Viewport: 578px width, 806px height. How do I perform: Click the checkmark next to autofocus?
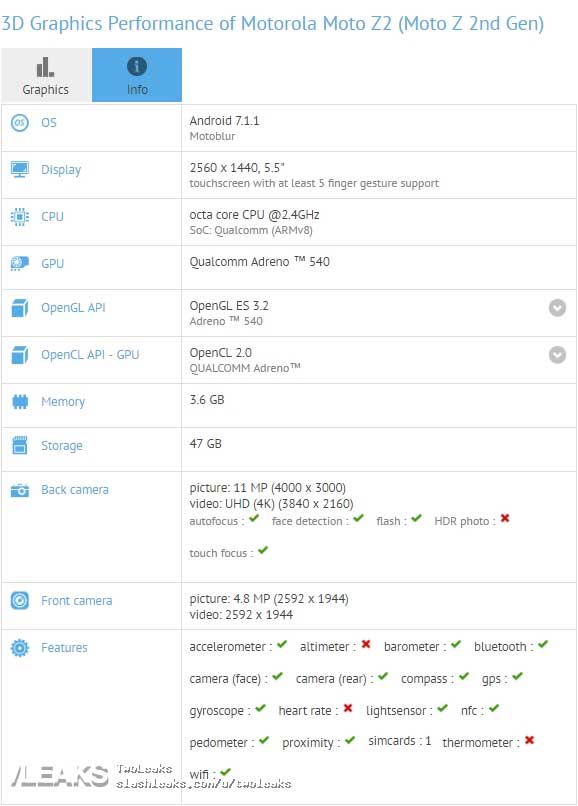tap(254, 518)
